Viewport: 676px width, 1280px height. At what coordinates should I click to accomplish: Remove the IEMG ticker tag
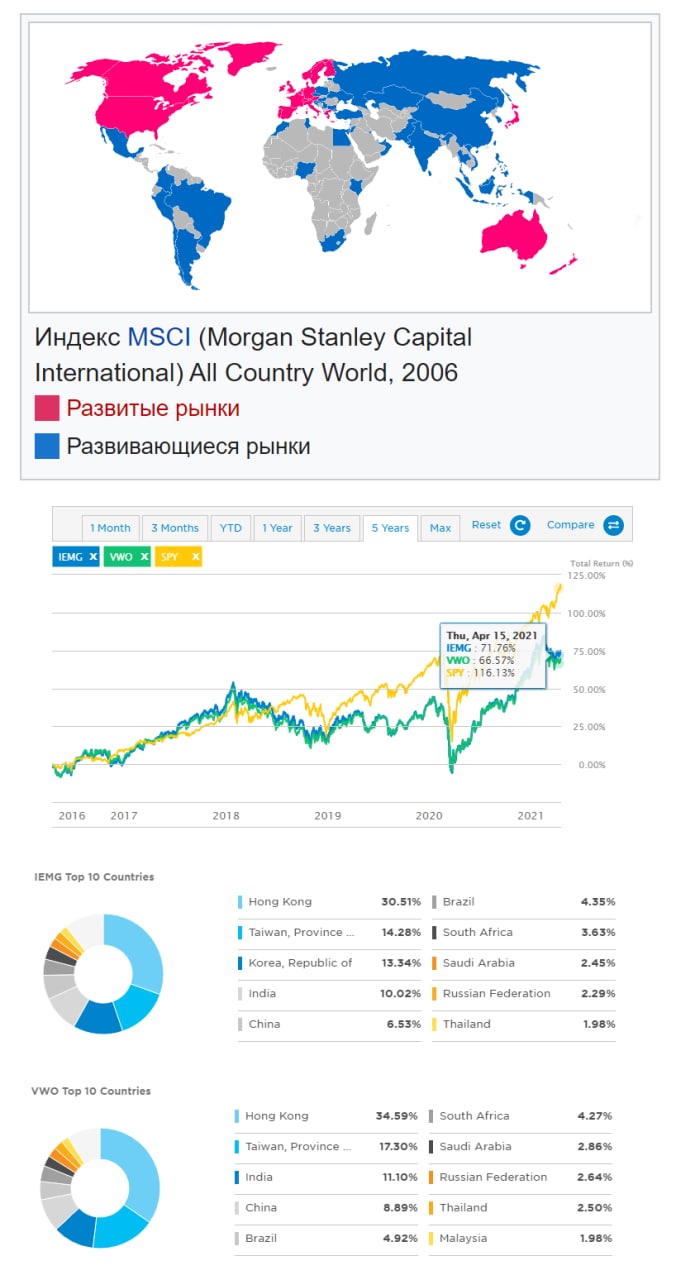click(x=92, y=557)
